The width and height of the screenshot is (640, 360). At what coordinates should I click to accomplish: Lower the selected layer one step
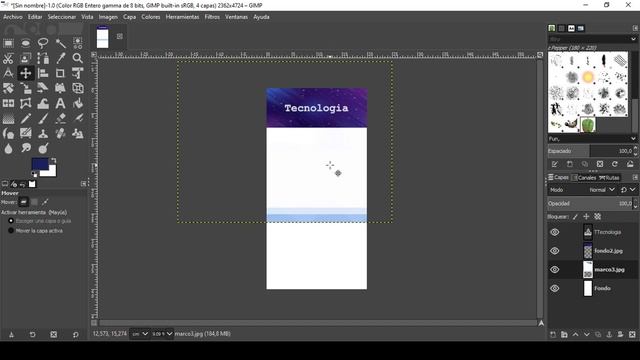pyautogui.click(x=587, y=334)
